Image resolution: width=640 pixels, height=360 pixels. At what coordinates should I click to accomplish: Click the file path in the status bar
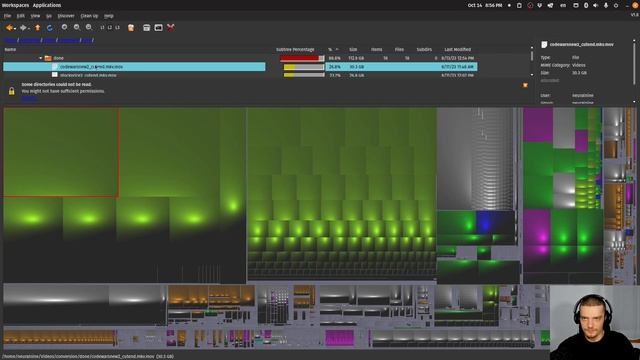coord(88,356)
